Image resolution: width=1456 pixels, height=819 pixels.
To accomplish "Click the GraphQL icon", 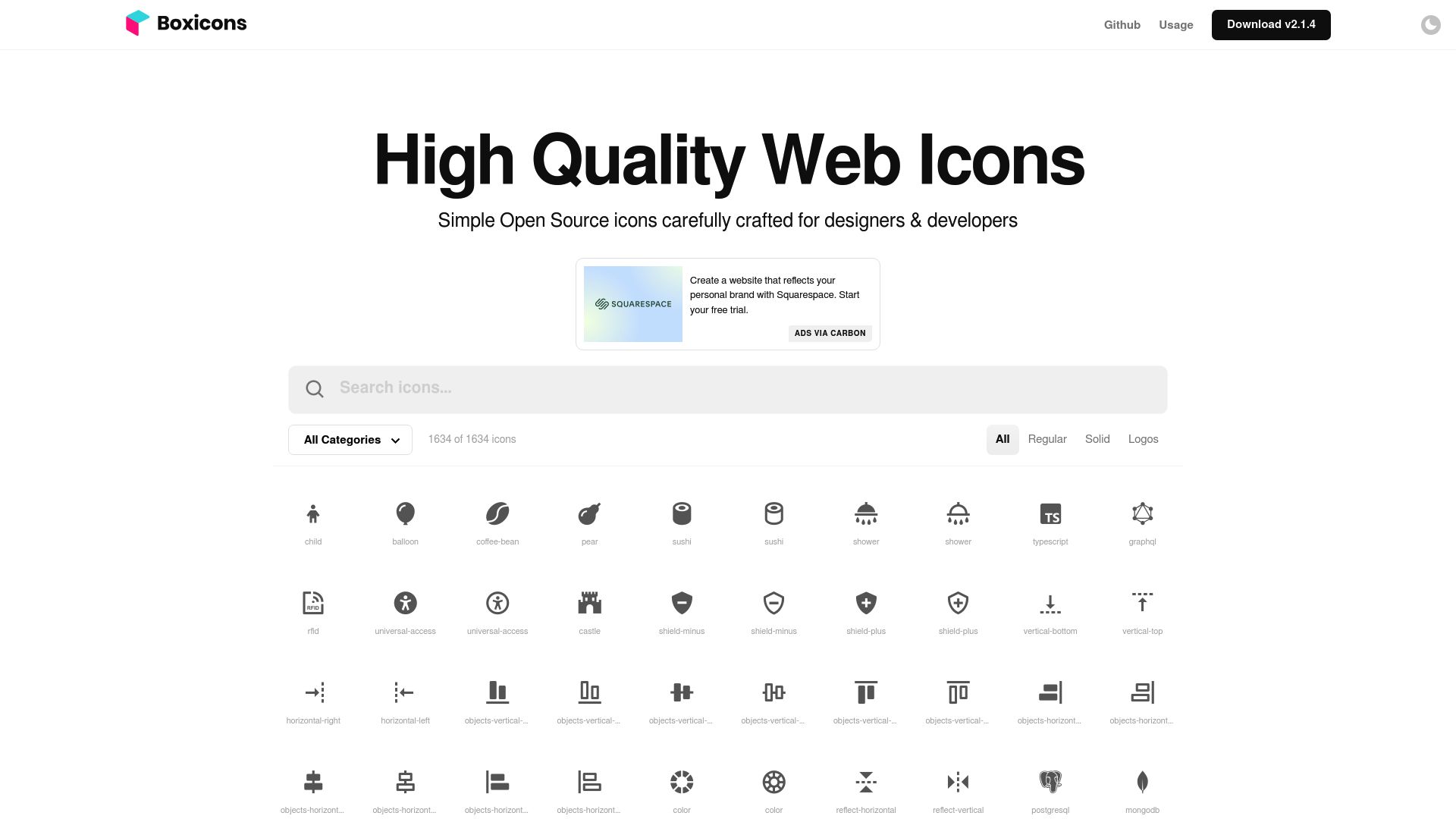I will pos(1142,513).
